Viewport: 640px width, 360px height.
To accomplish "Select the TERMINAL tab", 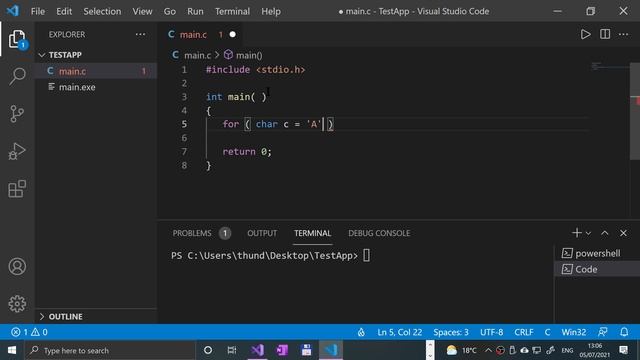I will [313, 233].
